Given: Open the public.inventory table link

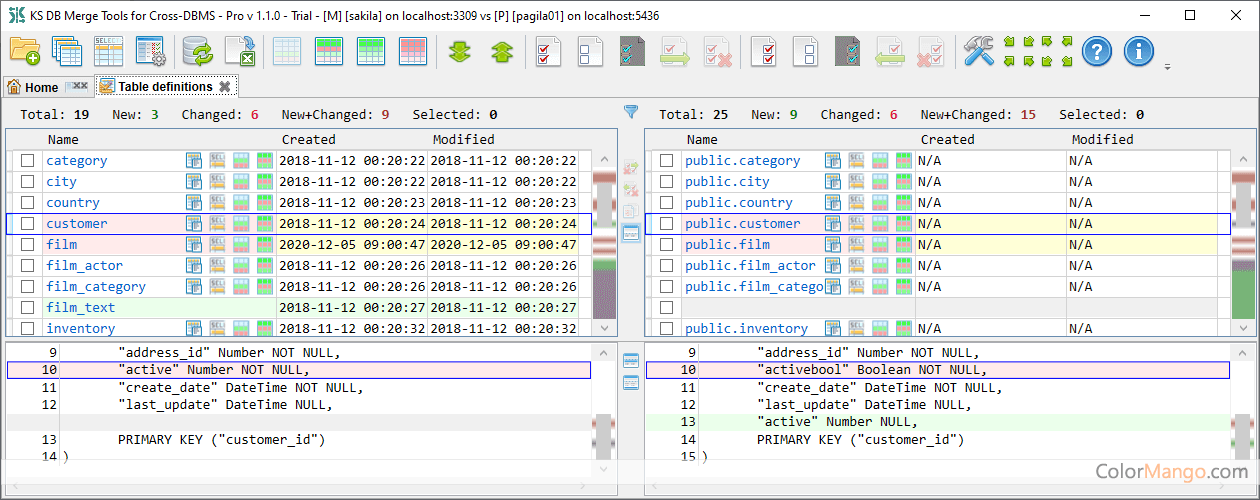Looking at the screenshot, I should [x=746, y=329].
